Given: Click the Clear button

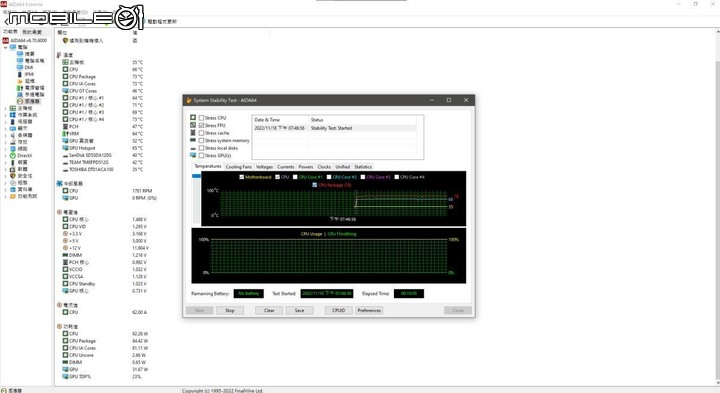Looking at the screenshot, I should (x=269, y=310).
